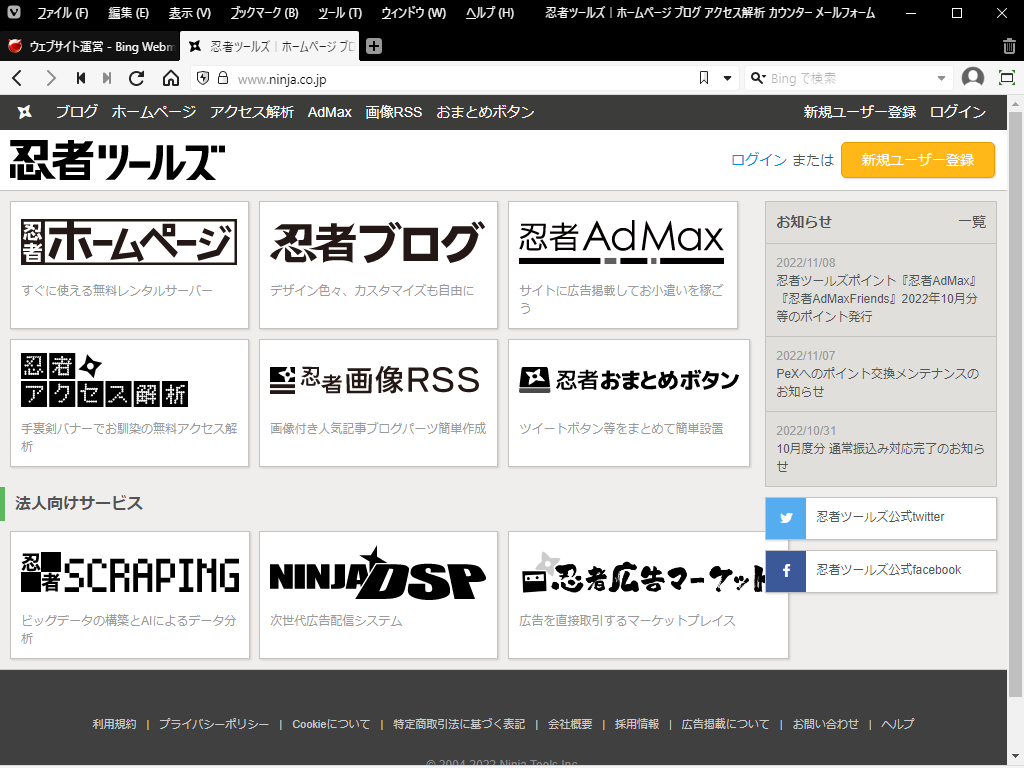Click アクセス解析 in the site navbar

(252, 112)
